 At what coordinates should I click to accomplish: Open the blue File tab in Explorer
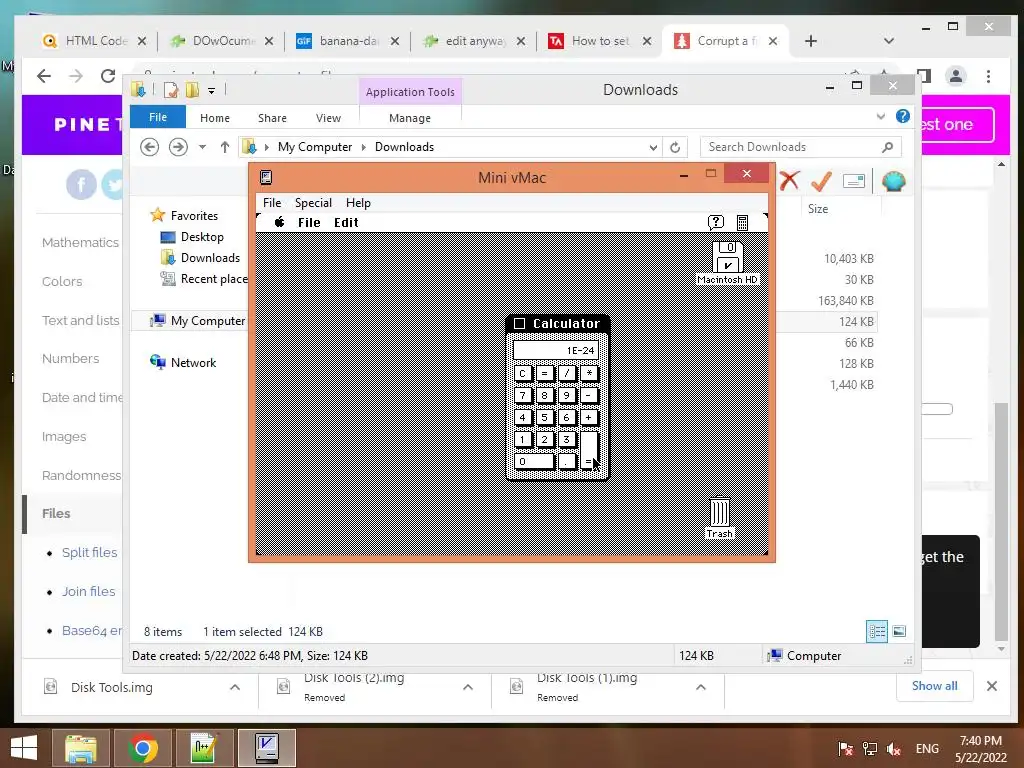coord(158,117)
